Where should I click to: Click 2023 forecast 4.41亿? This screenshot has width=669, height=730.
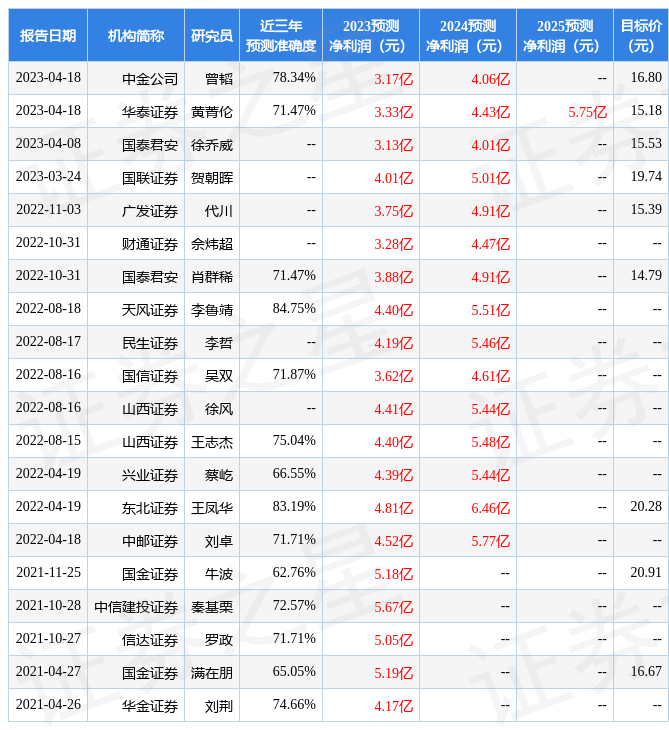pyautogui.click(x=393, y=410)
